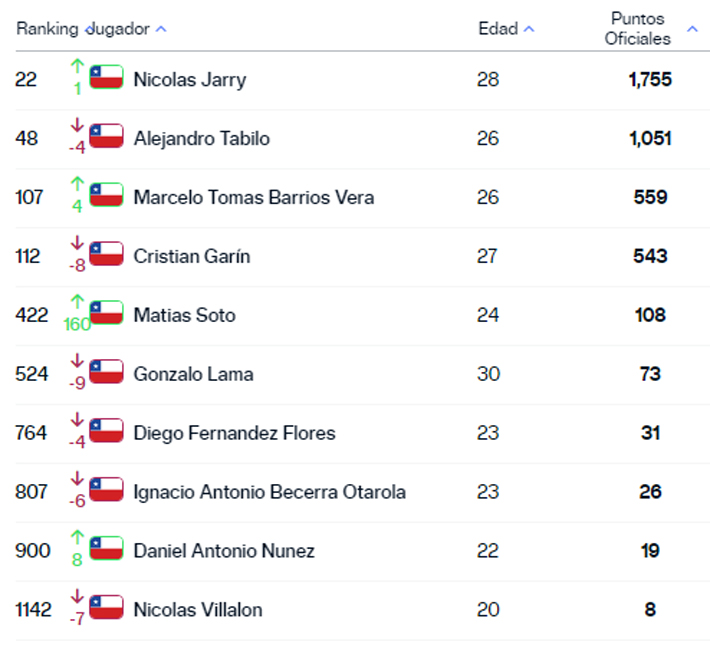The height and width of the screenshot is (648, 710).
Task: Open Alejandro Tabilo player profile
Action: click(201, 139)
